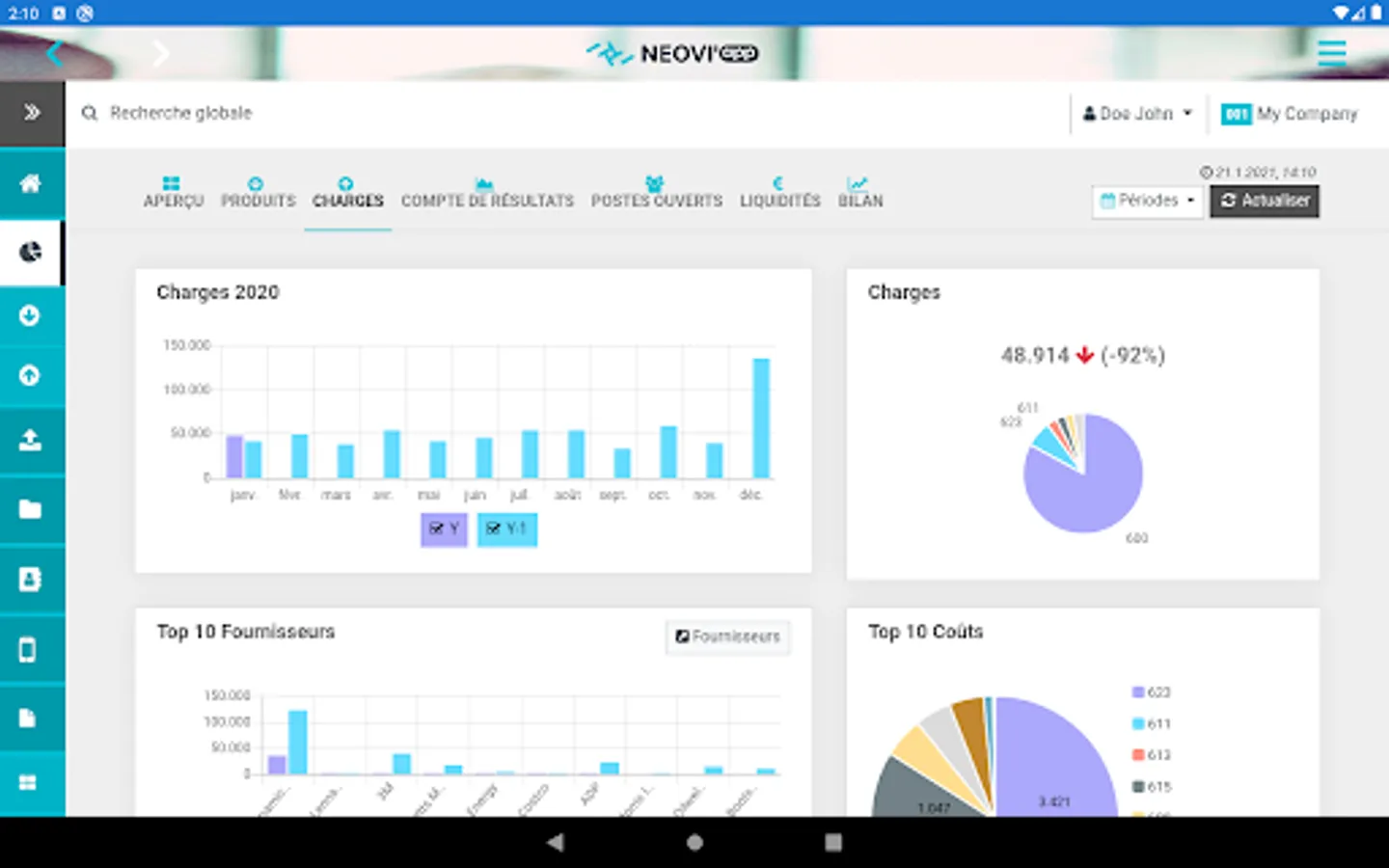Click the timestamp above the Actualiser button
Screen dimensions: 1389x868
pos(1258,172)
